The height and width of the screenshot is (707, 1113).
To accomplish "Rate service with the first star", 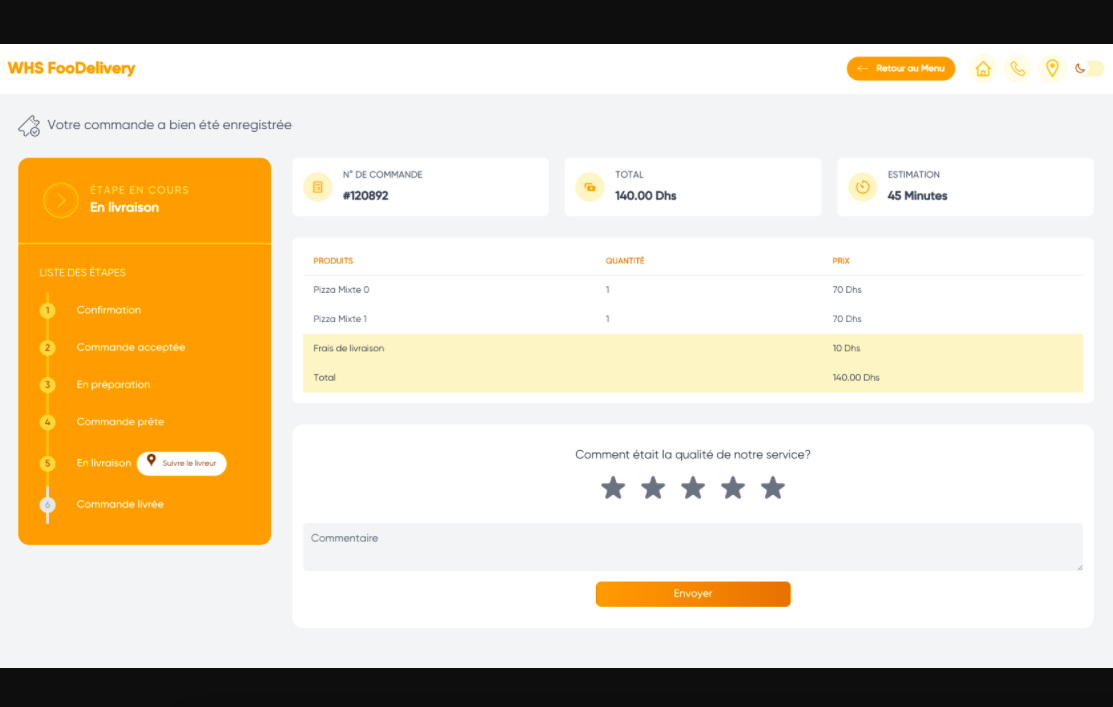I will pos(613,488).
